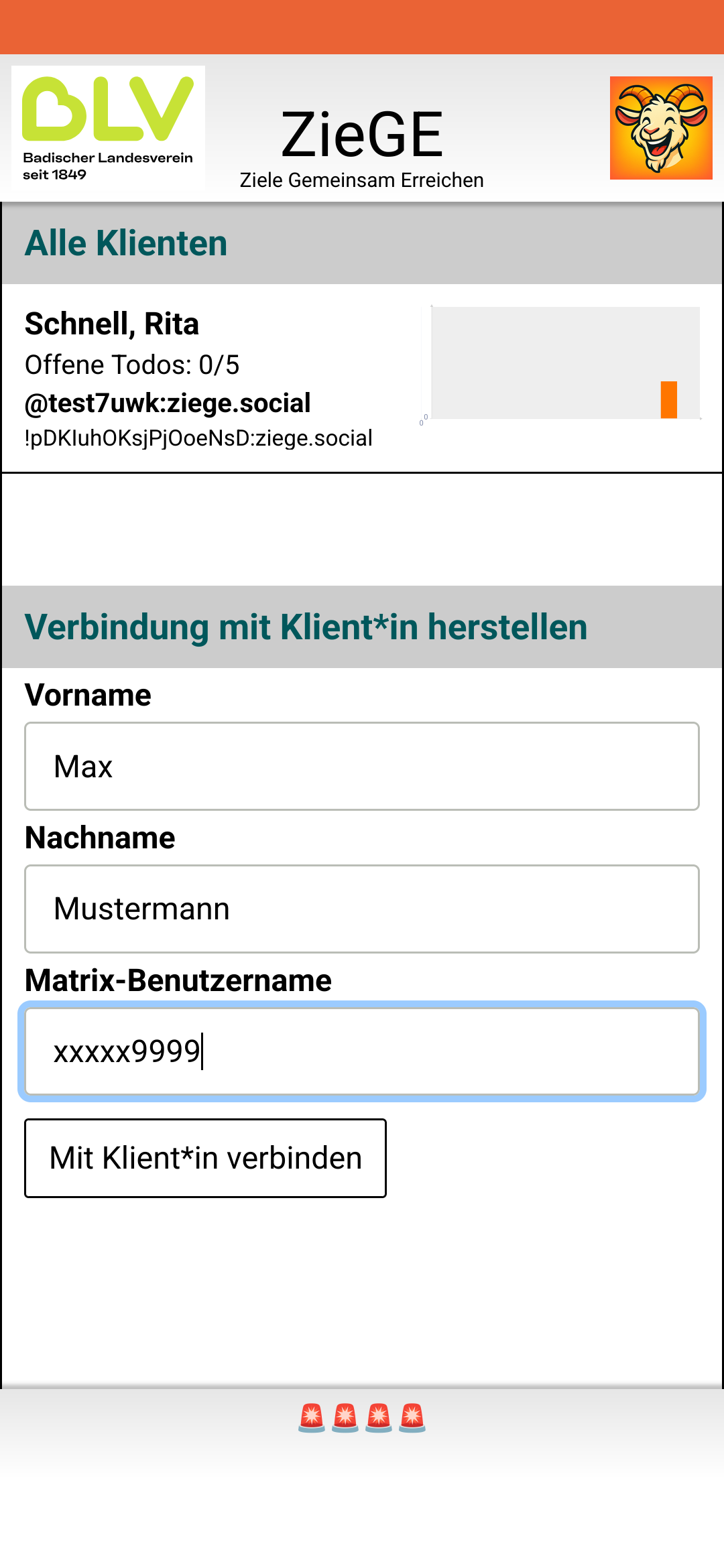This screenshot has width=724, height=1568.
Task: Select the client entry Schnell, Rita
Action: (112, 324)
